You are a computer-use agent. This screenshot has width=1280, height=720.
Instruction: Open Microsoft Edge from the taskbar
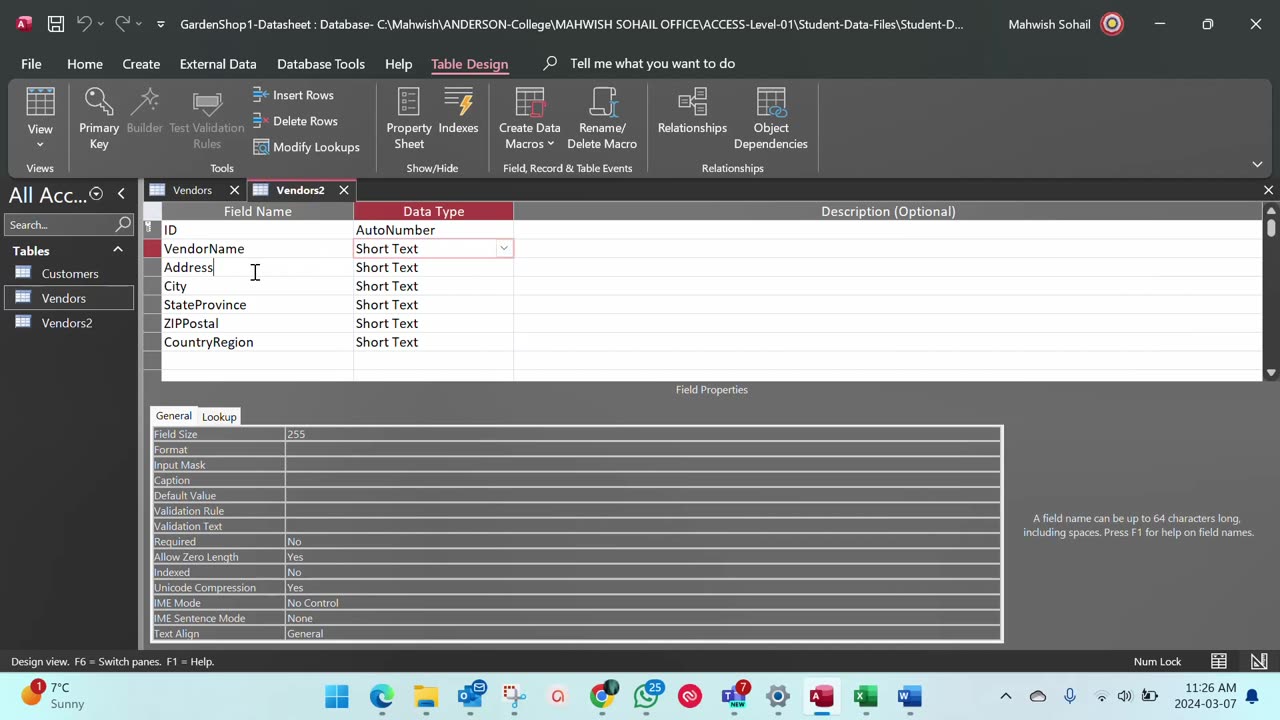[382, 696]
